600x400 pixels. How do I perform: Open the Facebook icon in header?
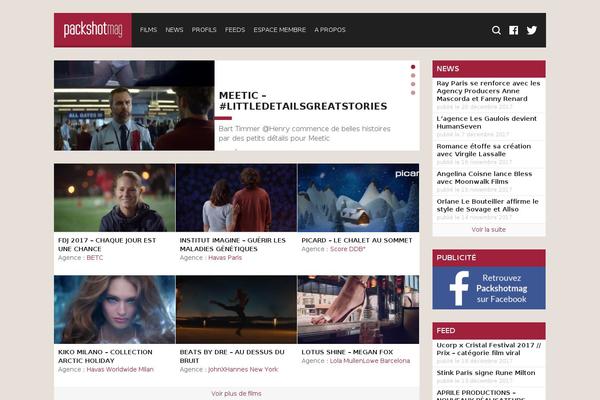coord(514,30)
